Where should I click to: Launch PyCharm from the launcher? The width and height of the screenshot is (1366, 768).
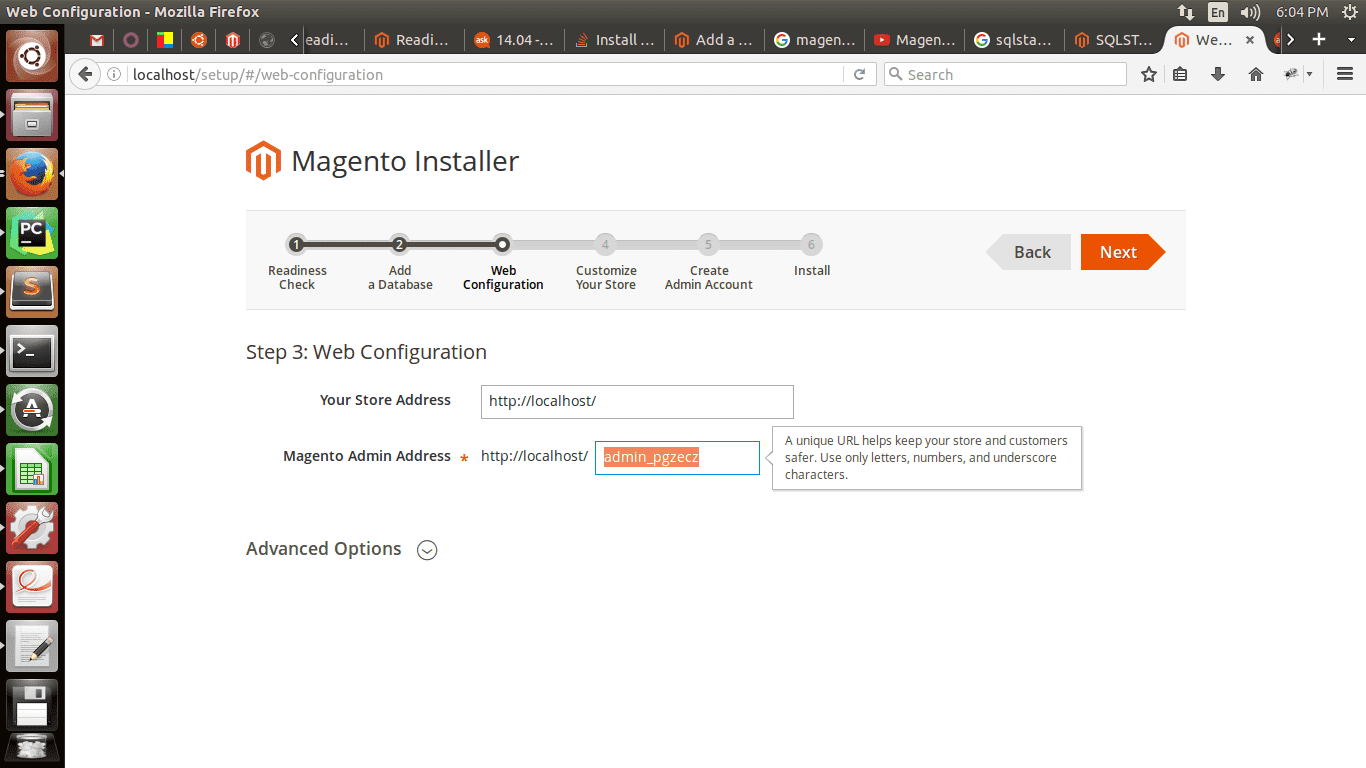click(32, 233)
